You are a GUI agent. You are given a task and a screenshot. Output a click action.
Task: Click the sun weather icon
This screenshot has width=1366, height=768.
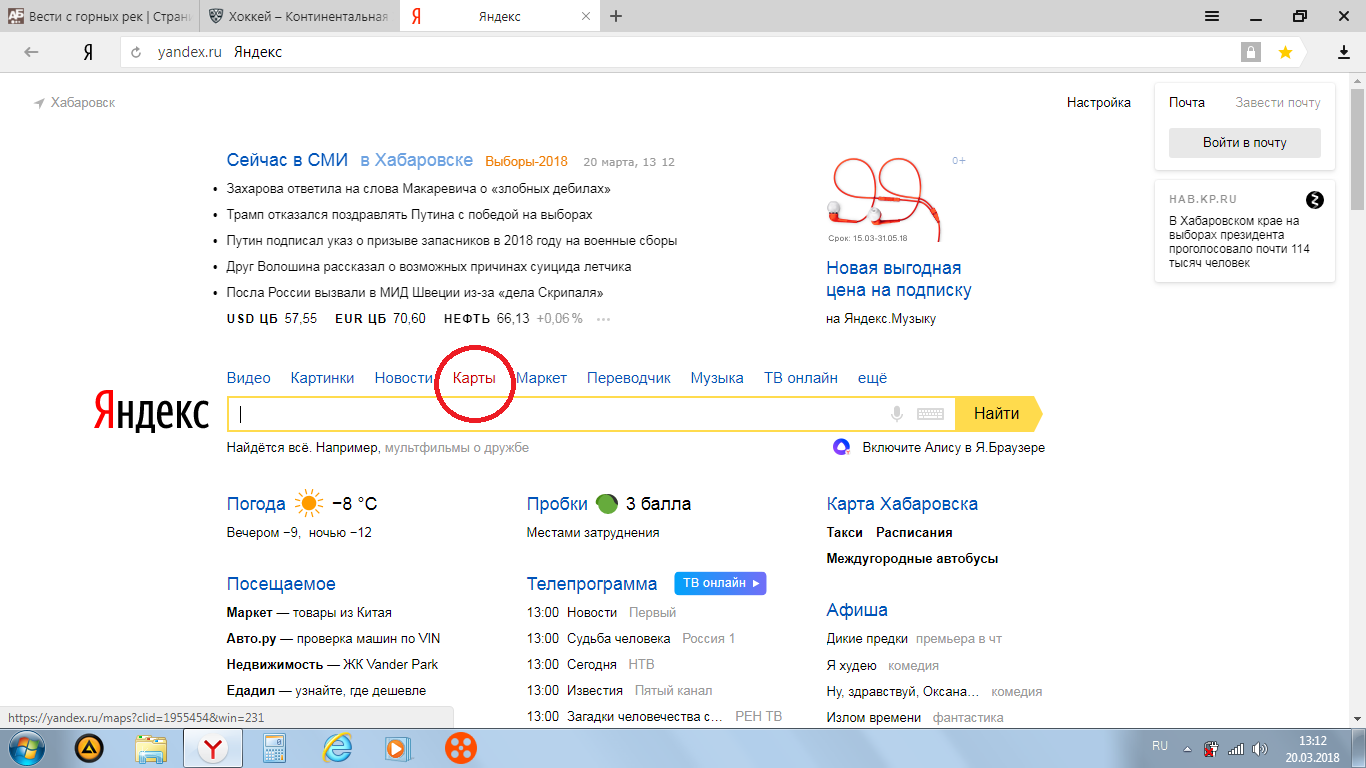coord(309,504)
